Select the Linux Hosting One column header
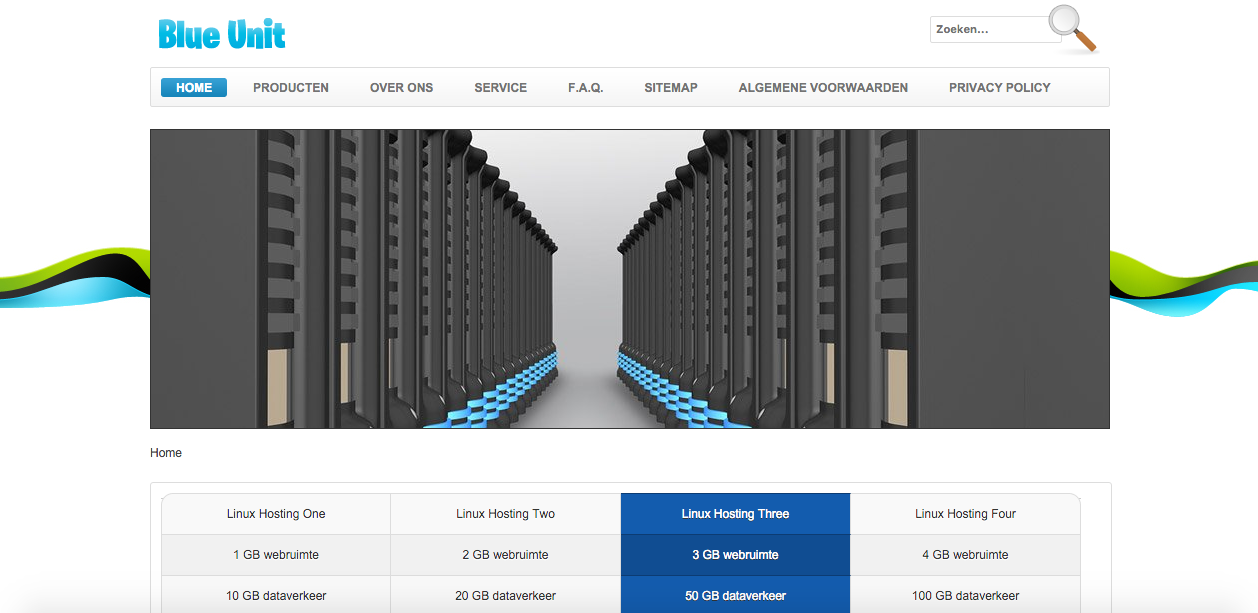The height and width of the screenshot is (613, 1258). 276,514
